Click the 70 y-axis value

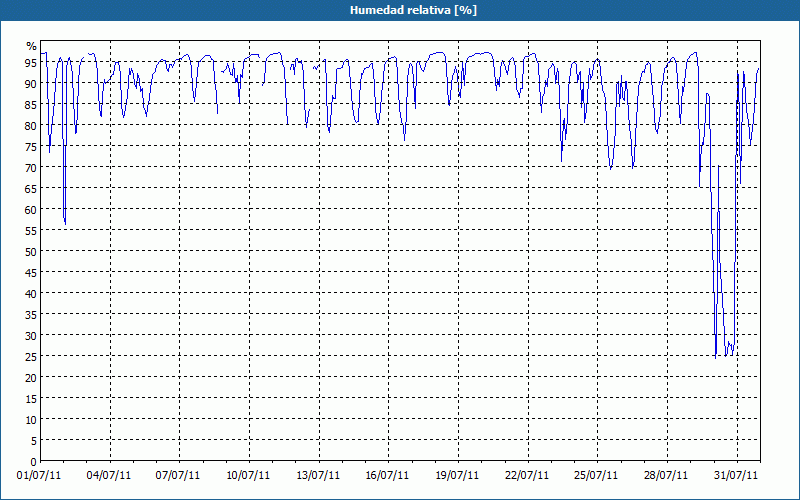31,168
